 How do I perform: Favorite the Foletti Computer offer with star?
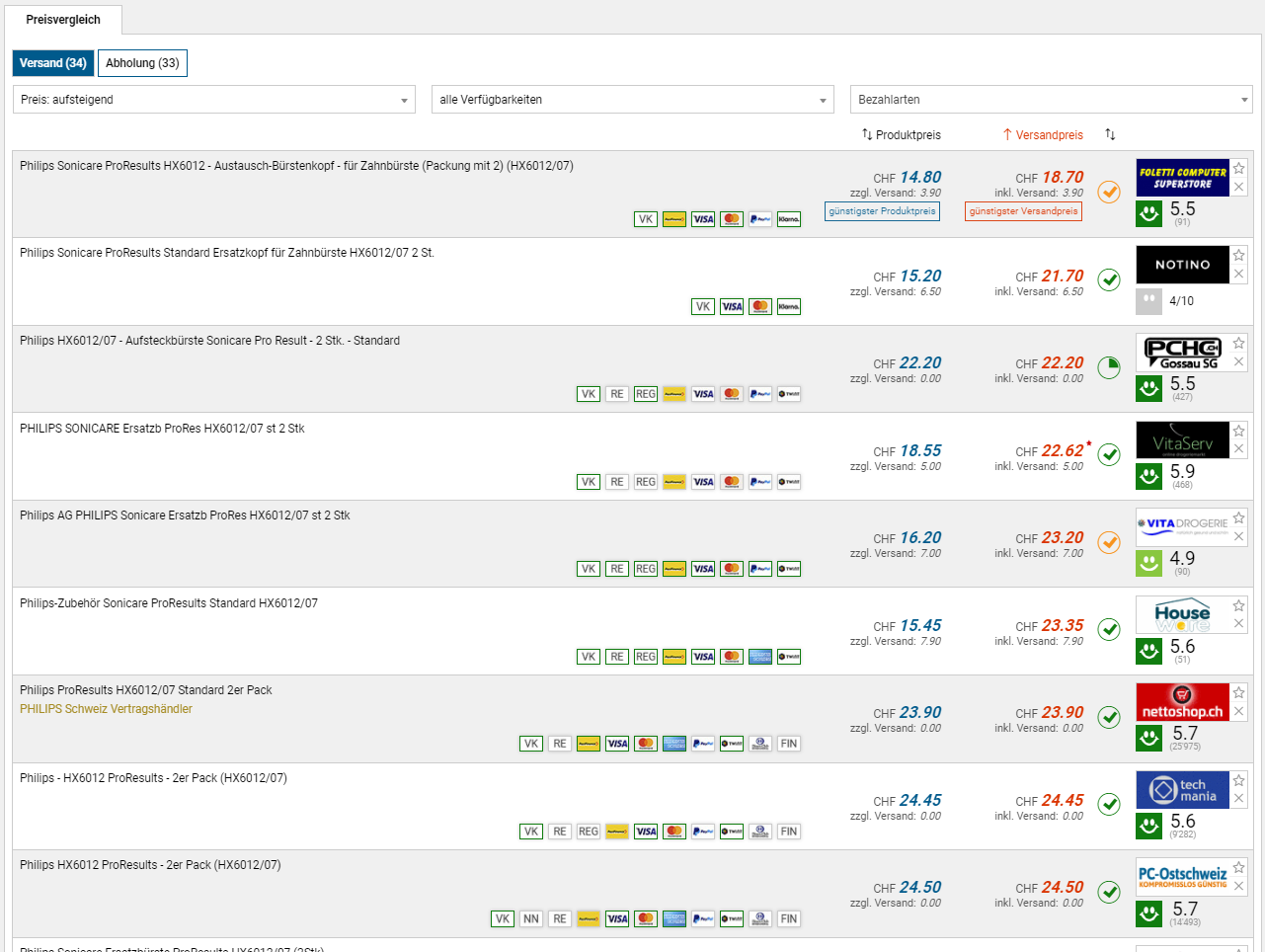(x=1238, y=168)
